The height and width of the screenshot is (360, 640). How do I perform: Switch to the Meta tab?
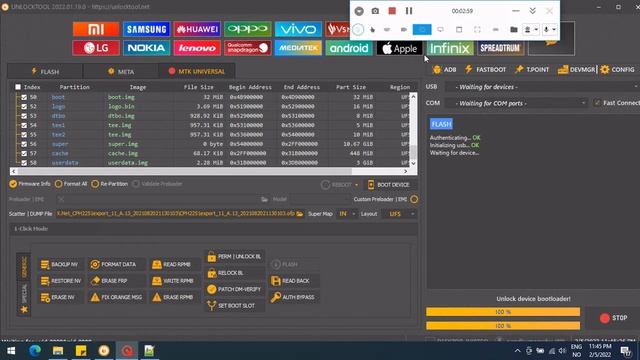click(x=121, y=71)
